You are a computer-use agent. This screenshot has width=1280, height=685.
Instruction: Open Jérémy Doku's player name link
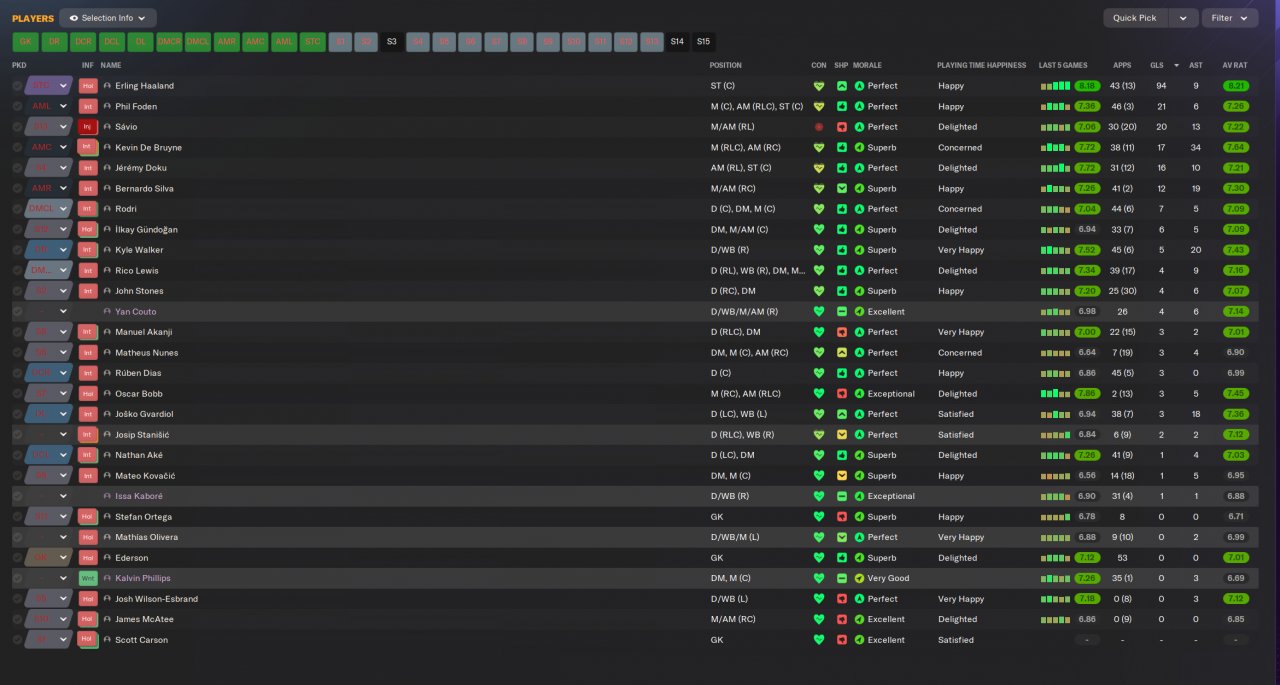(x=141, y=168)
